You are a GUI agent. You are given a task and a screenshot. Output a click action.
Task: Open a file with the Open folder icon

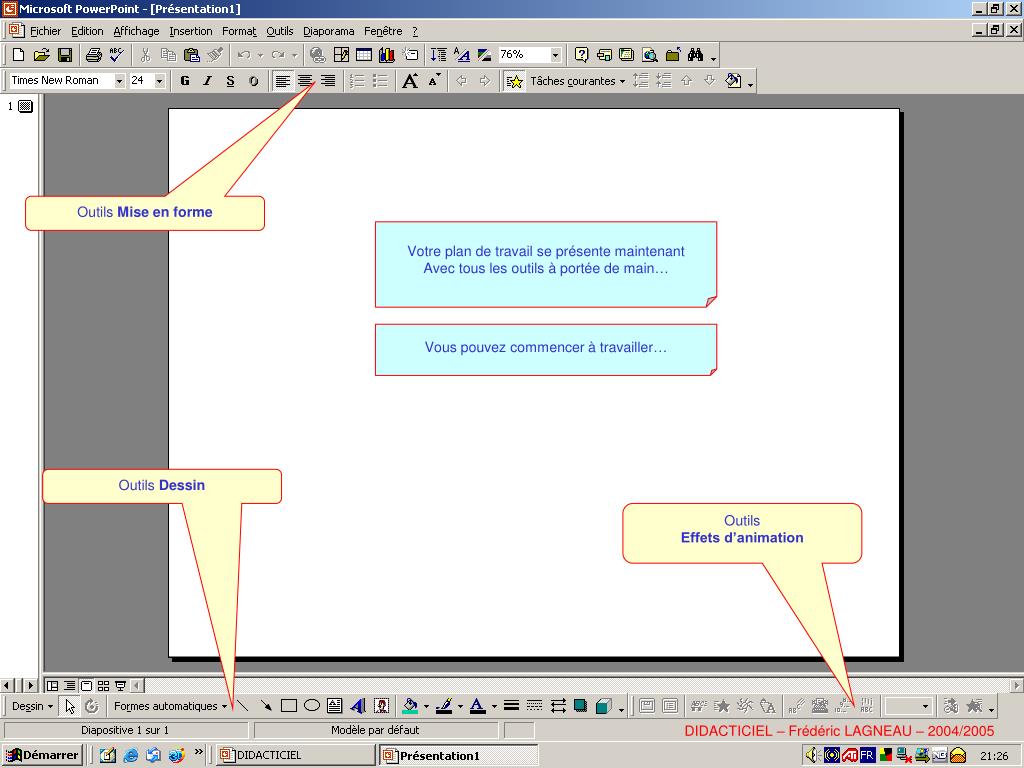tap(41, 55)
